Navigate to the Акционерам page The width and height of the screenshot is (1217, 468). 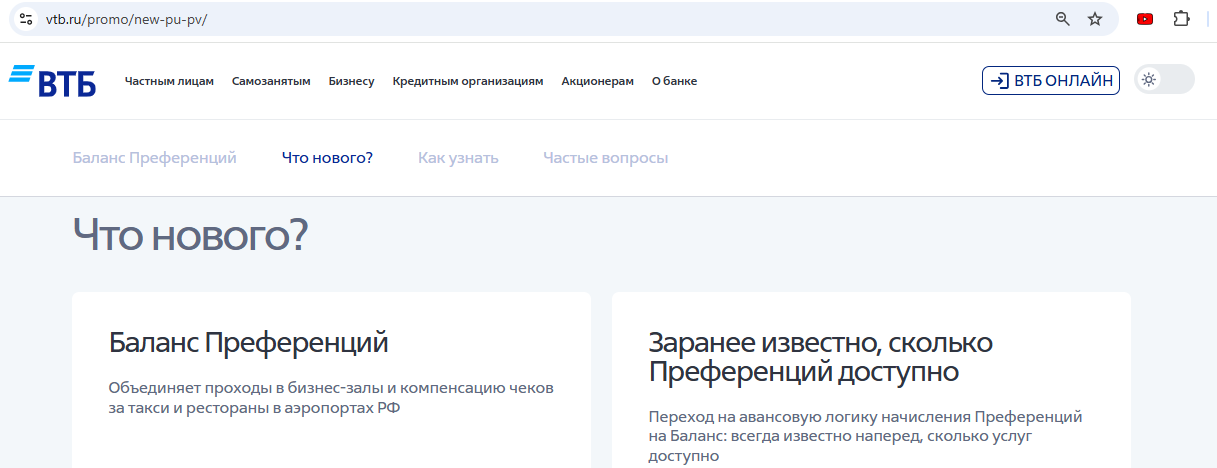pyautogui.click(x=597, y=81)
